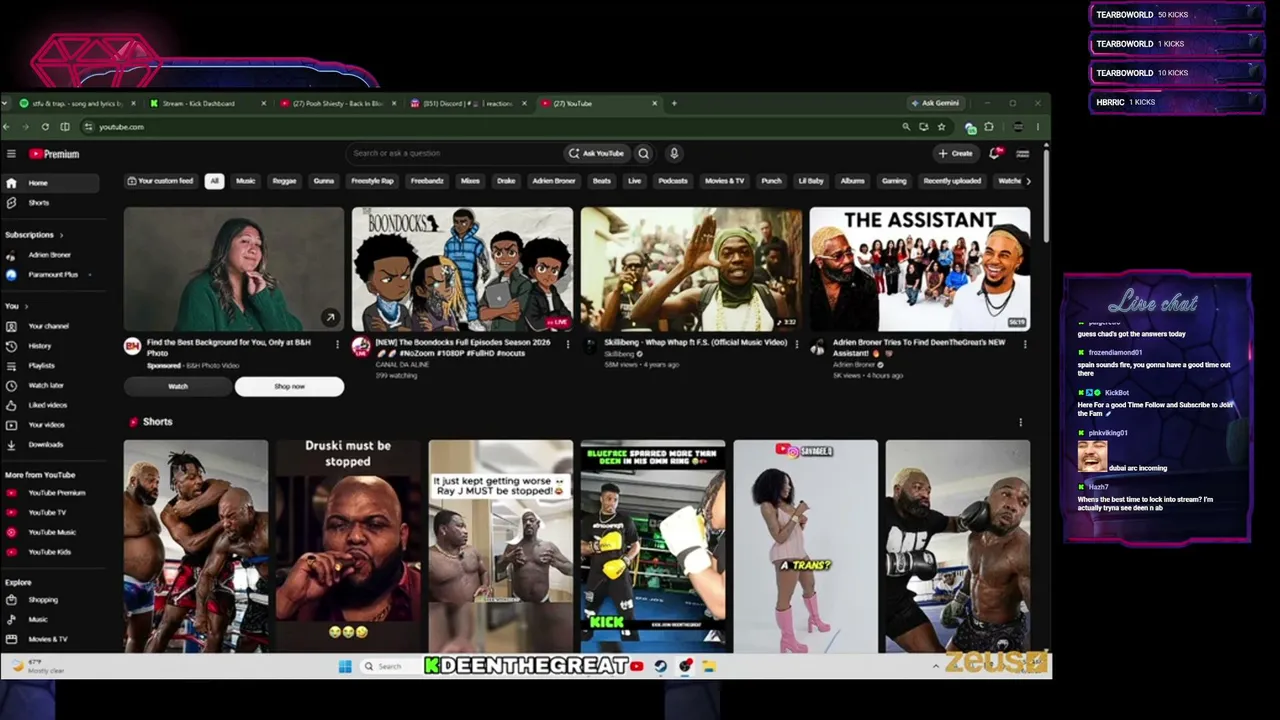1280x720 pixels.
Task: Select the Podcasts filter chip
Action: 673,181
